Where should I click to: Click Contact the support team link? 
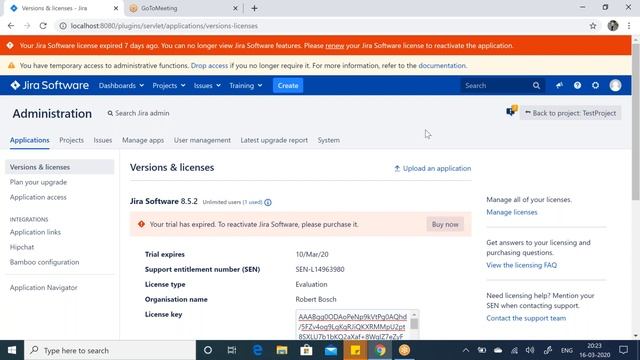tap(526, 318)
